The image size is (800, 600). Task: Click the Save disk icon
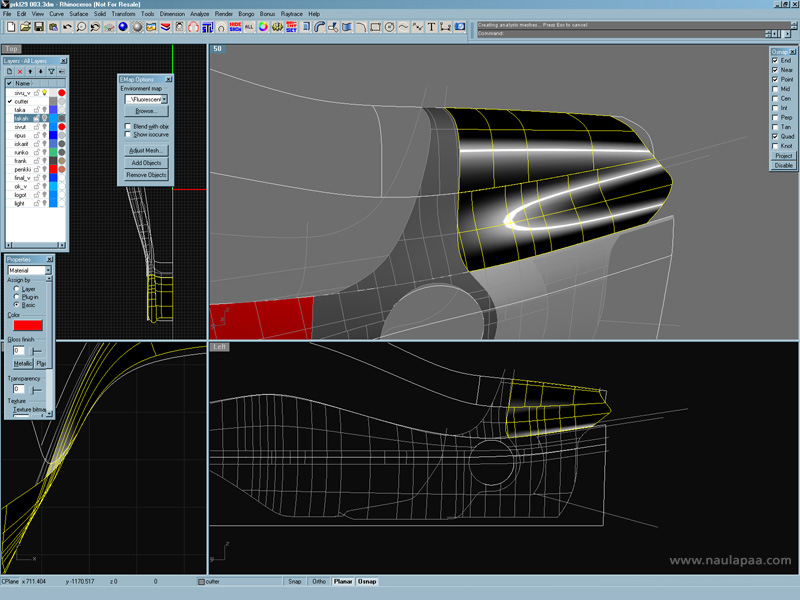tap(38, 27)
